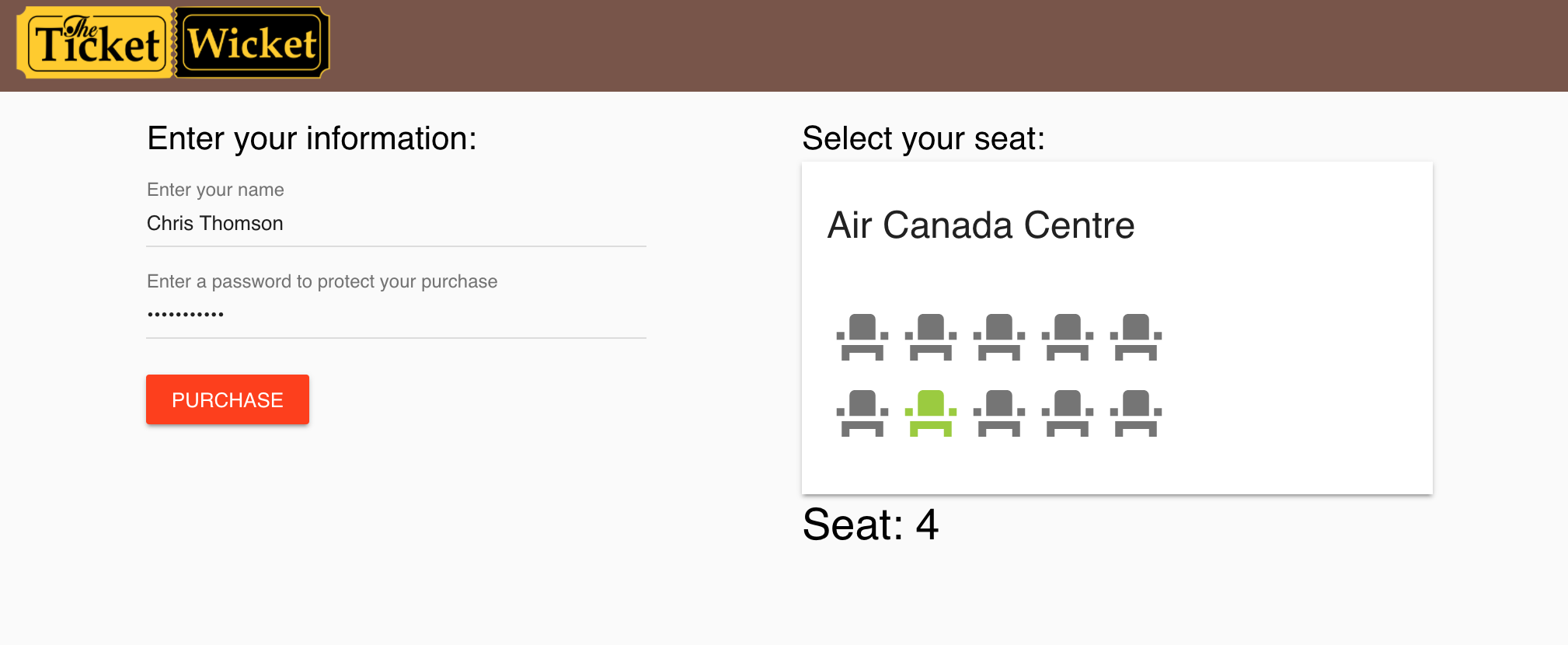Choose the fourth seat in the bottom row

click(x=1068, y=413)
